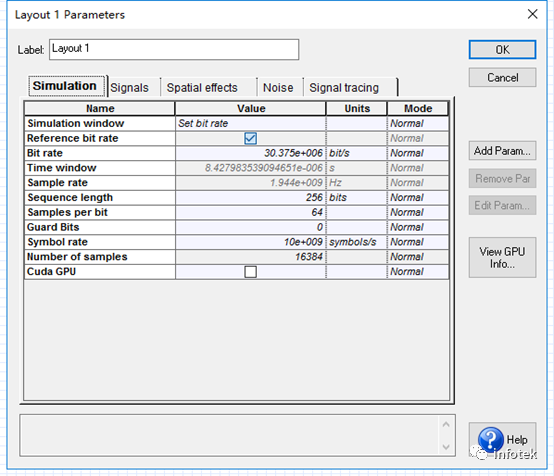
Task: Switch to the Noise tab
Action: click(x=278, y=87)
